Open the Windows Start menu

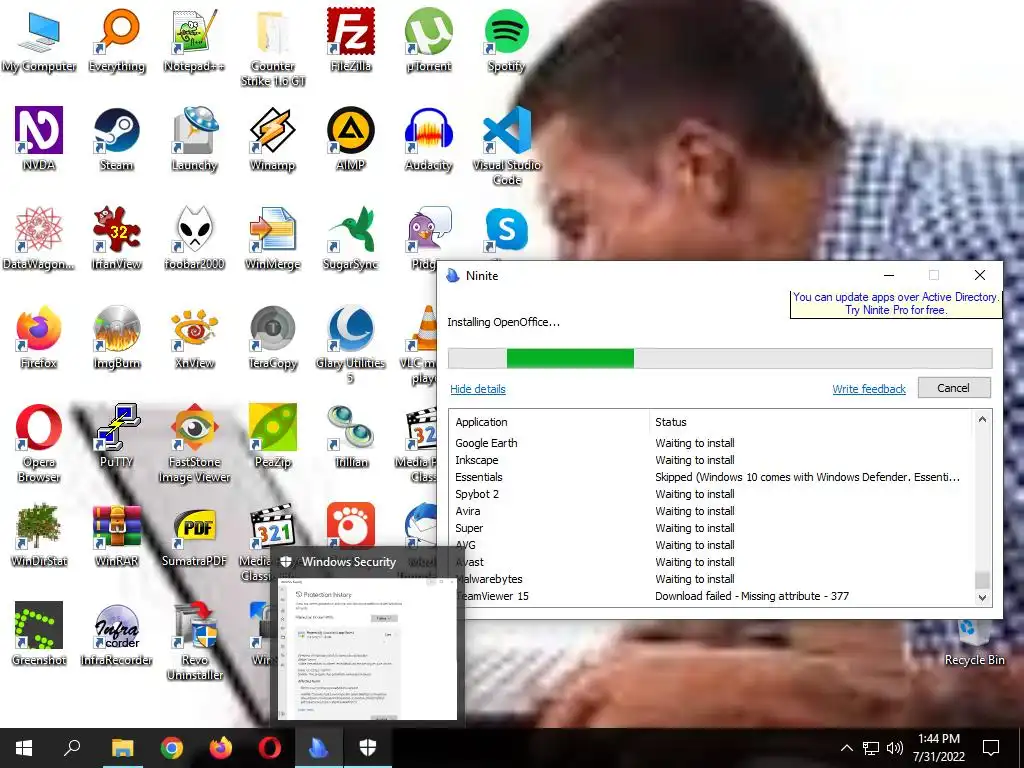coord(24,748)
